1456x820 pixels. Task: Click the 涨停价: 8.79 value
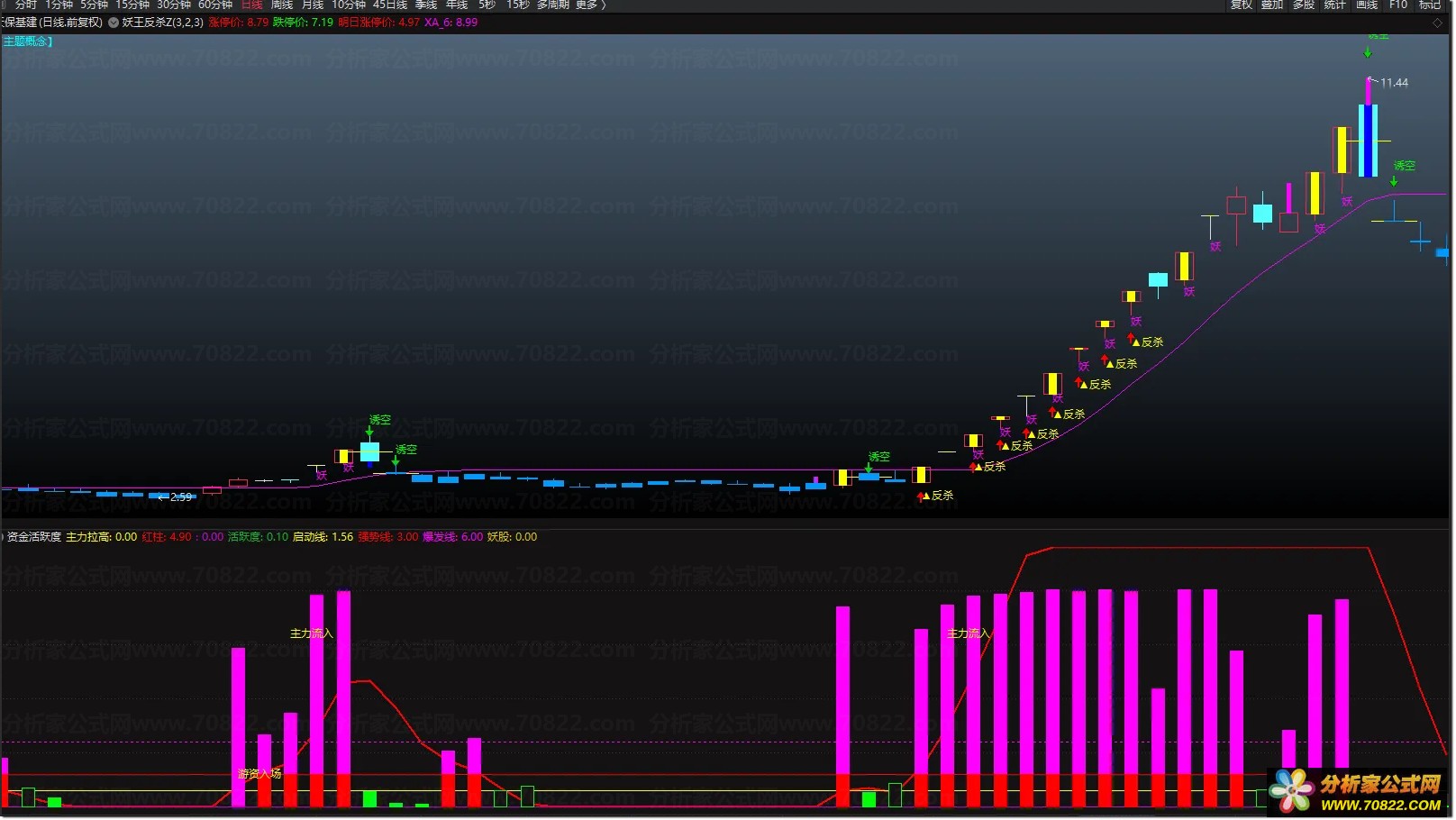239,23
